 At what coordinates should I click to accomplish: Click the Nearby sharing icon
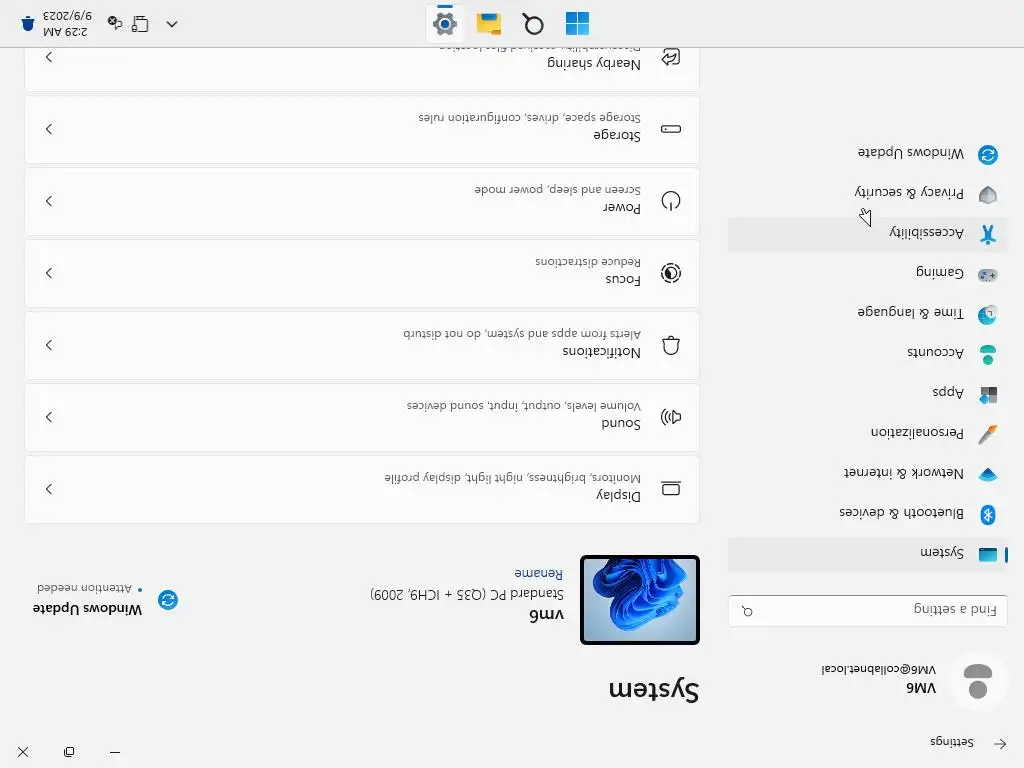[671, 57]
